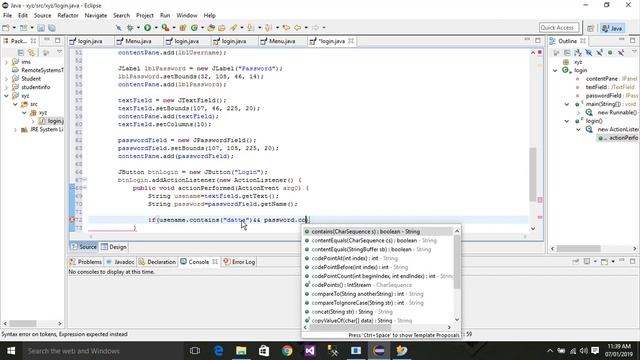
Task: Open the Window menu
Action: (187, 16)
